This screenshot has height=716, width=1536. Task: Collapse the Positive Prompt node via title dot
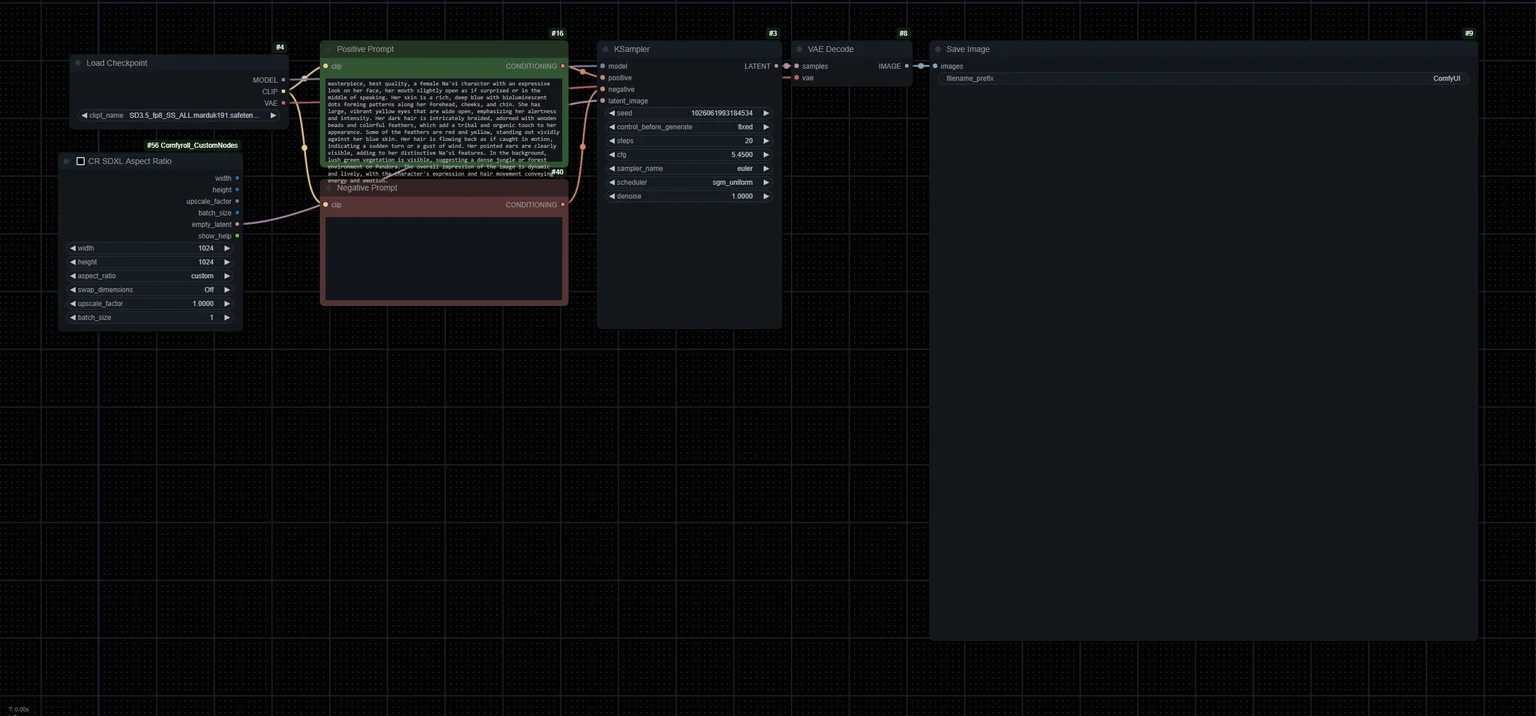(328, 49)
